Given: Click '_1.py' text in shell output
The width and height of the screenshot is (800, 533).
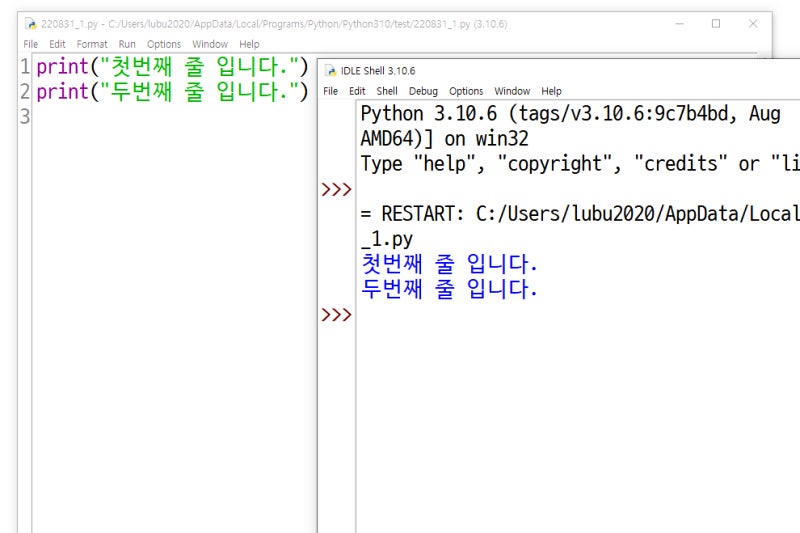Looking at the screenshot, I should click(387, 239).
